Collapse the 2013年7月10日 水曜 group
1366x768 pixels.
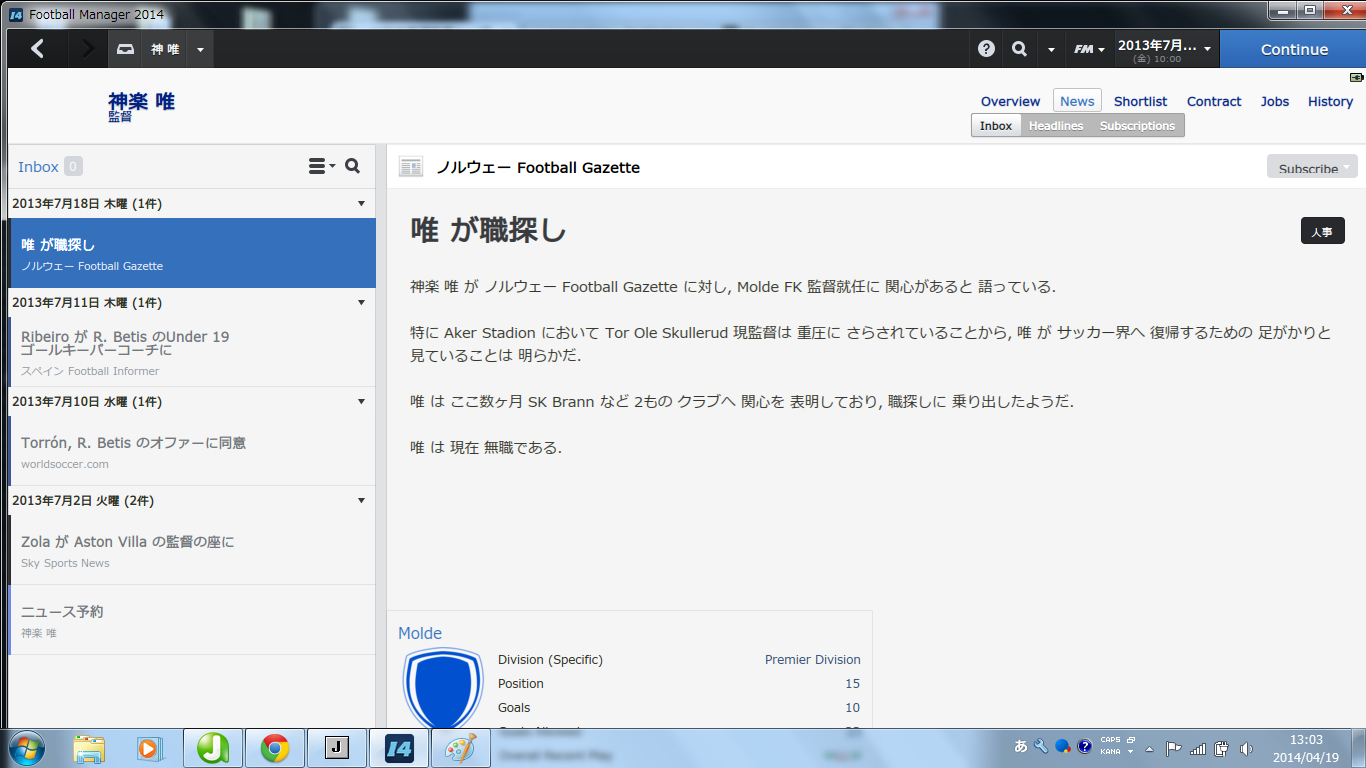click(x=361, y=402)
